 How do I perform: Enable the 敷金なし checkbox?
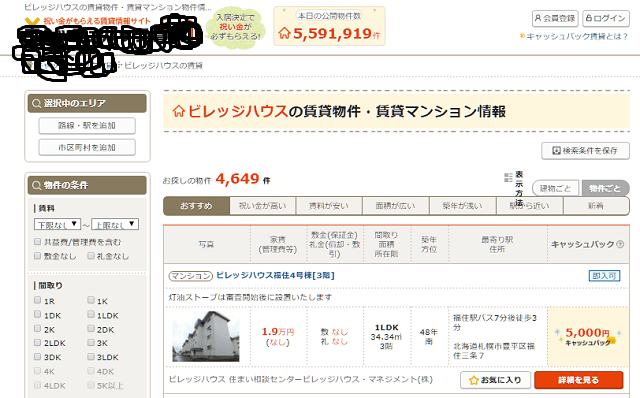[38, 256]
